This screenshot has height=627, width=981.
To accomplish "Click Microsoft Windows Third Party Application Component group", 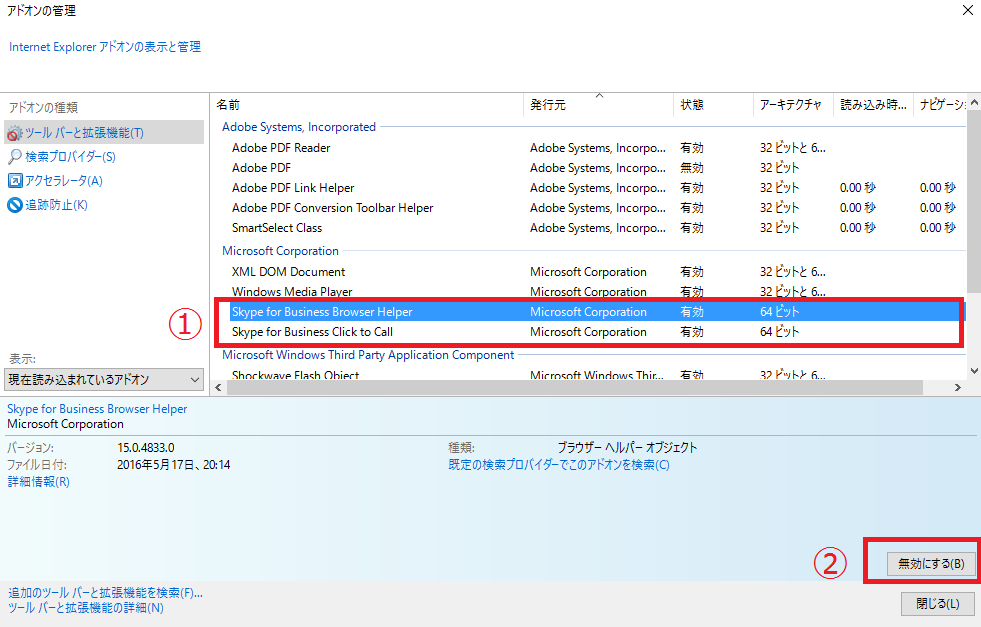I will [368, 355].
